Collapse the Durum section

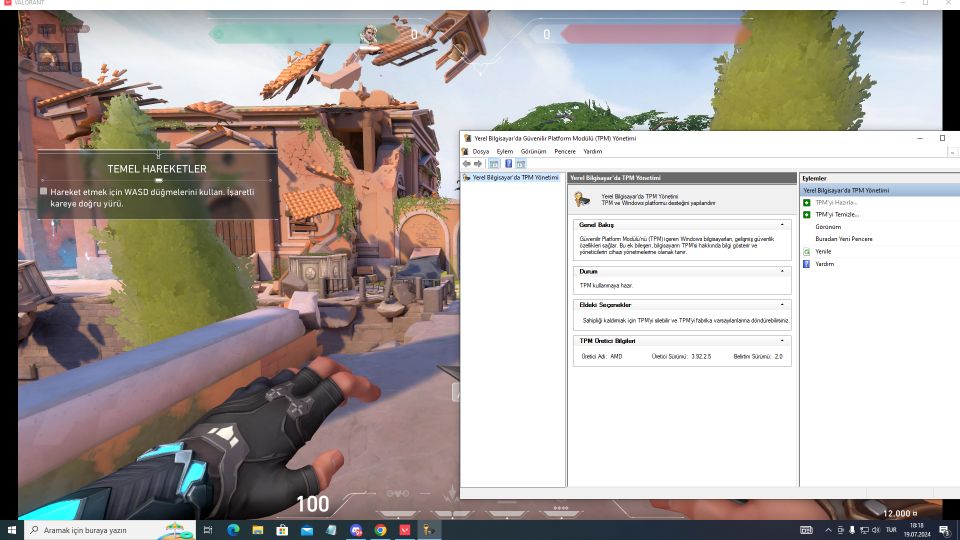[782, 271]
